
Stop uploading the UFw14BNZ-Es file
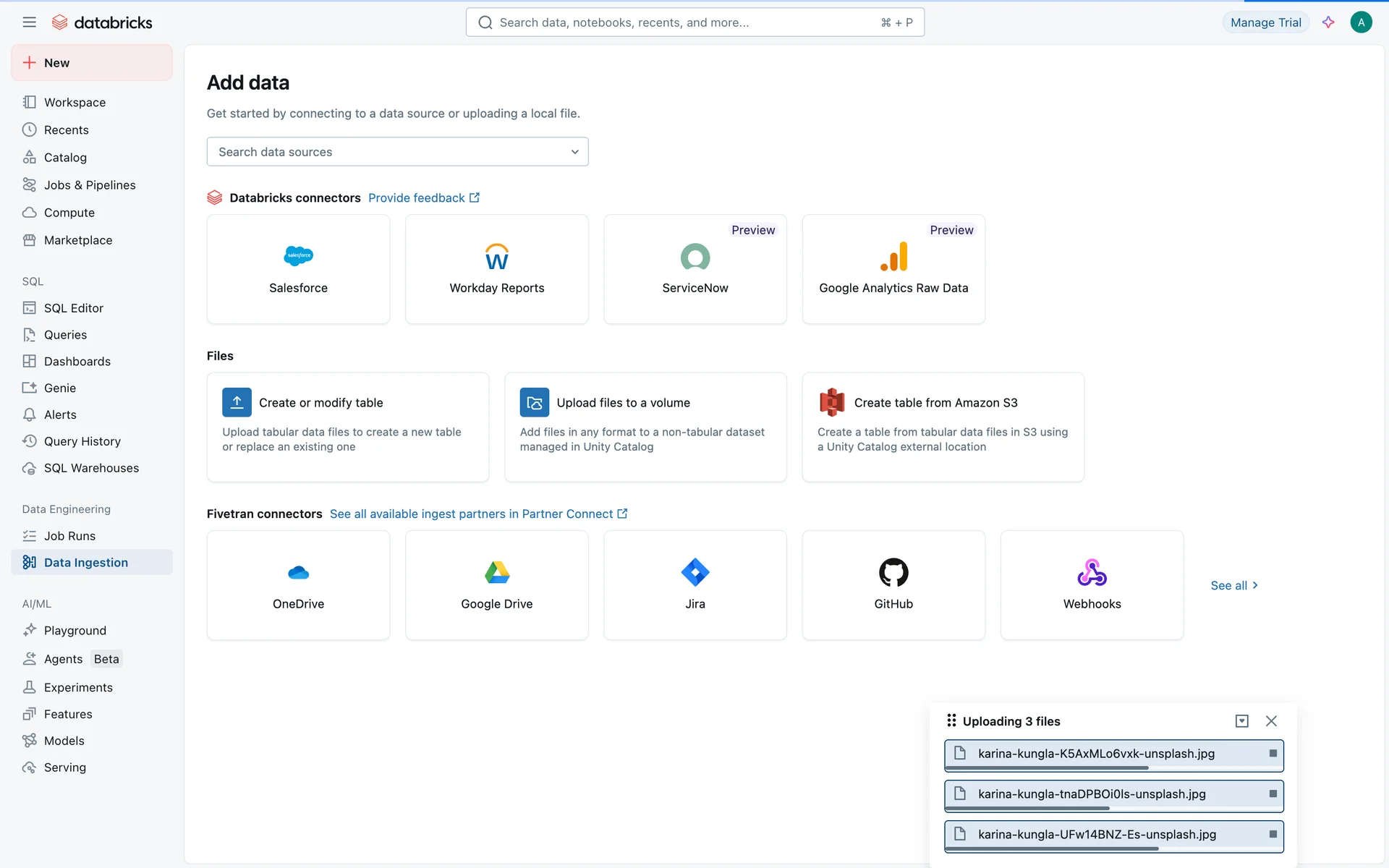click(x=1273, y=835)
